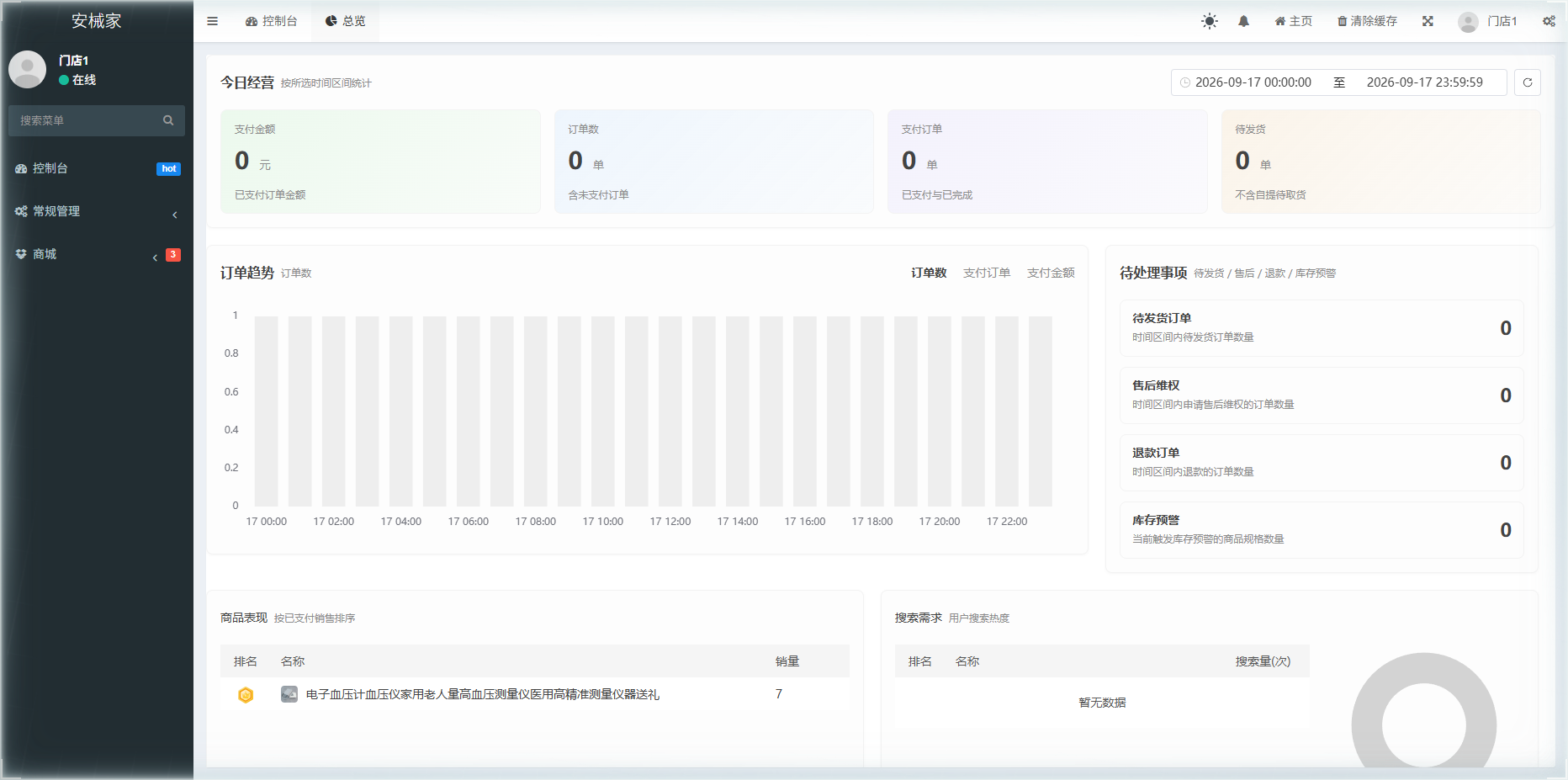Open the 售后维权 pending item
Screen dimensions: 1568x780
coord(1322,395)
